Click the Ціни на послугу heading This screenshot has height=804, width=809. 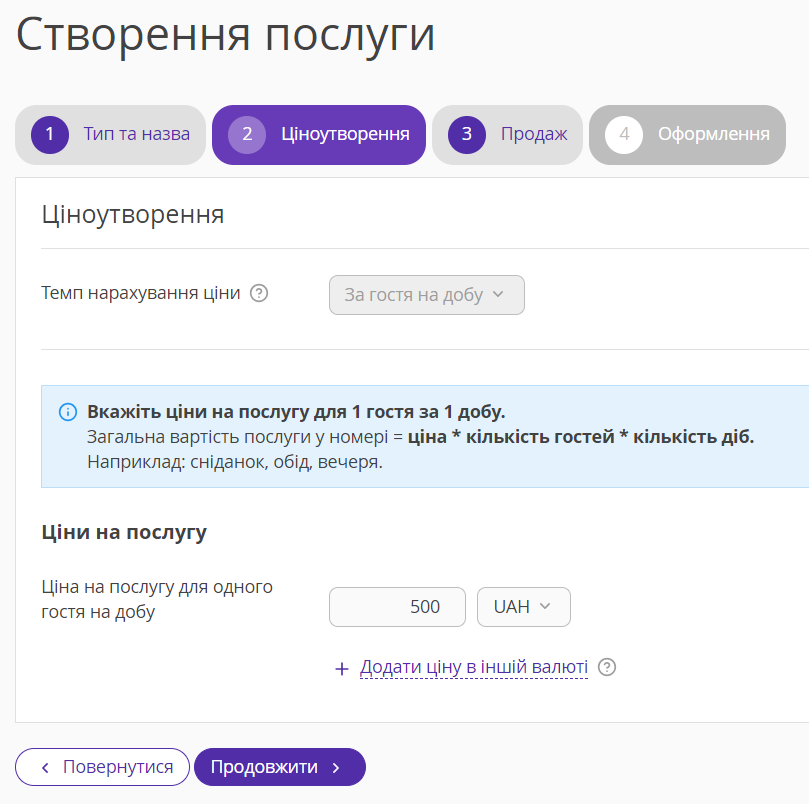click(x=124, y=532)
